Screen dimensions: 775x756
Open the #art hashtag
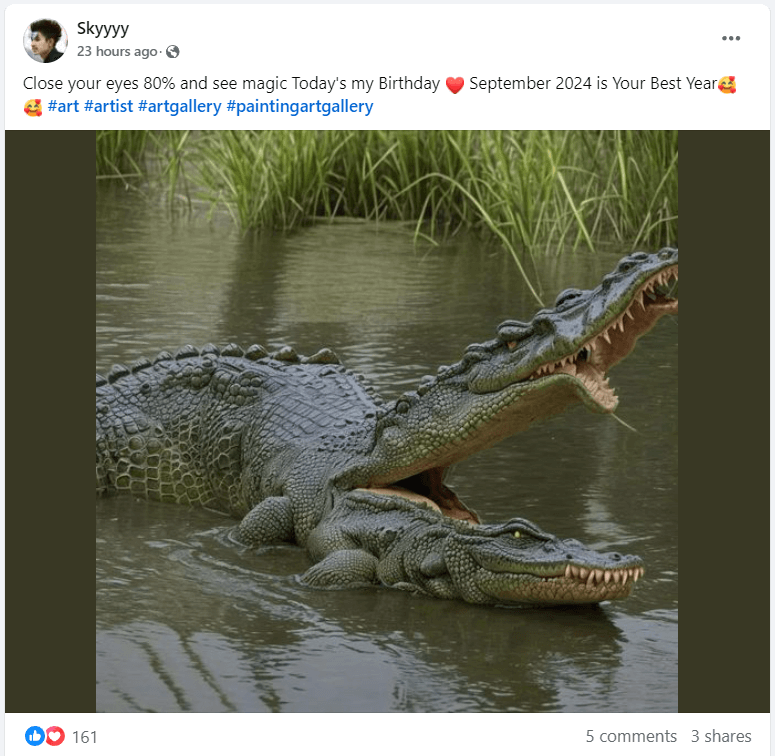[x=64, y=106]
